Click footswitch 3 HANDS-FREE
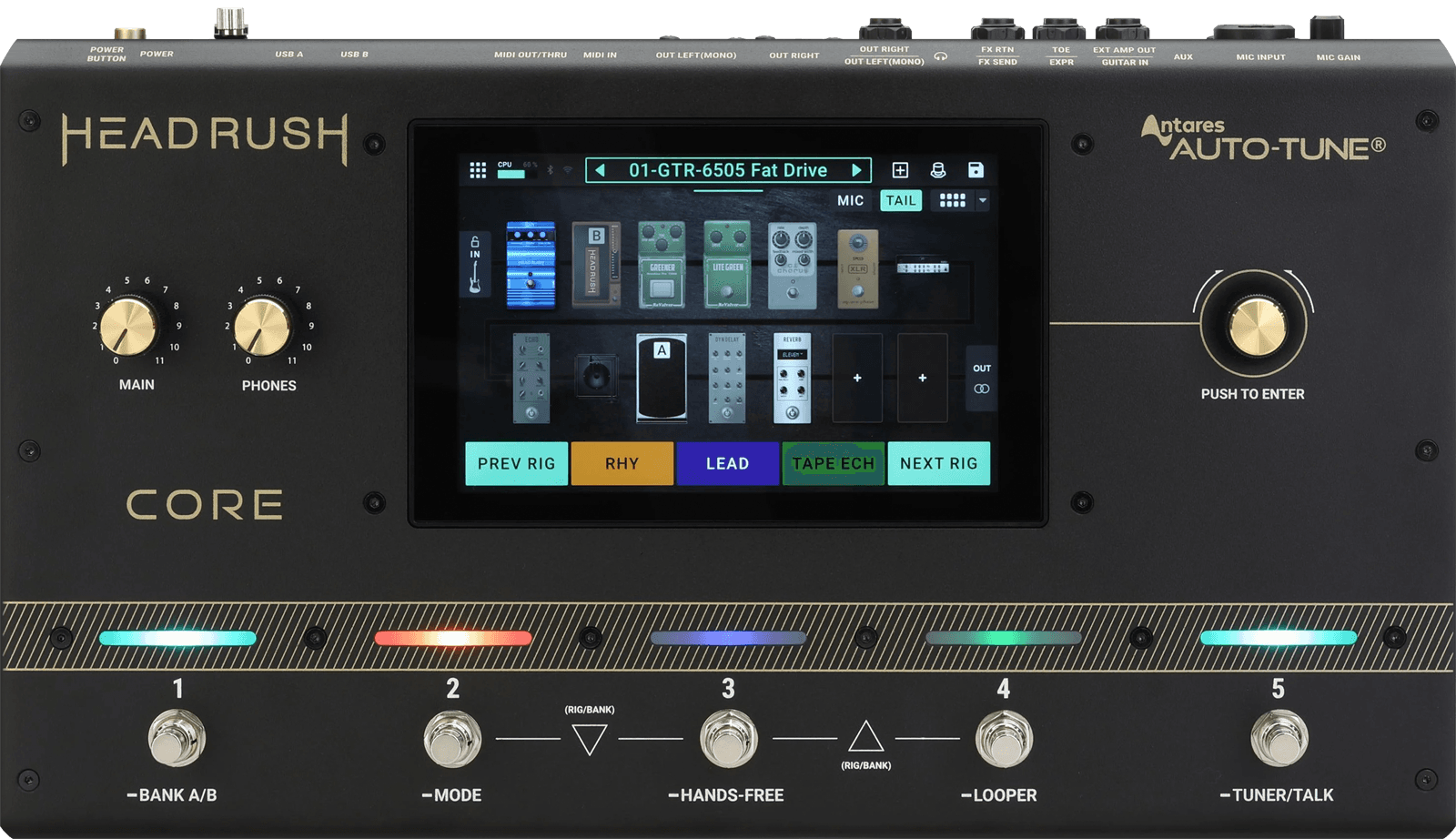The height and width of the screenshot is (839, 1456). tap(728, 738)
